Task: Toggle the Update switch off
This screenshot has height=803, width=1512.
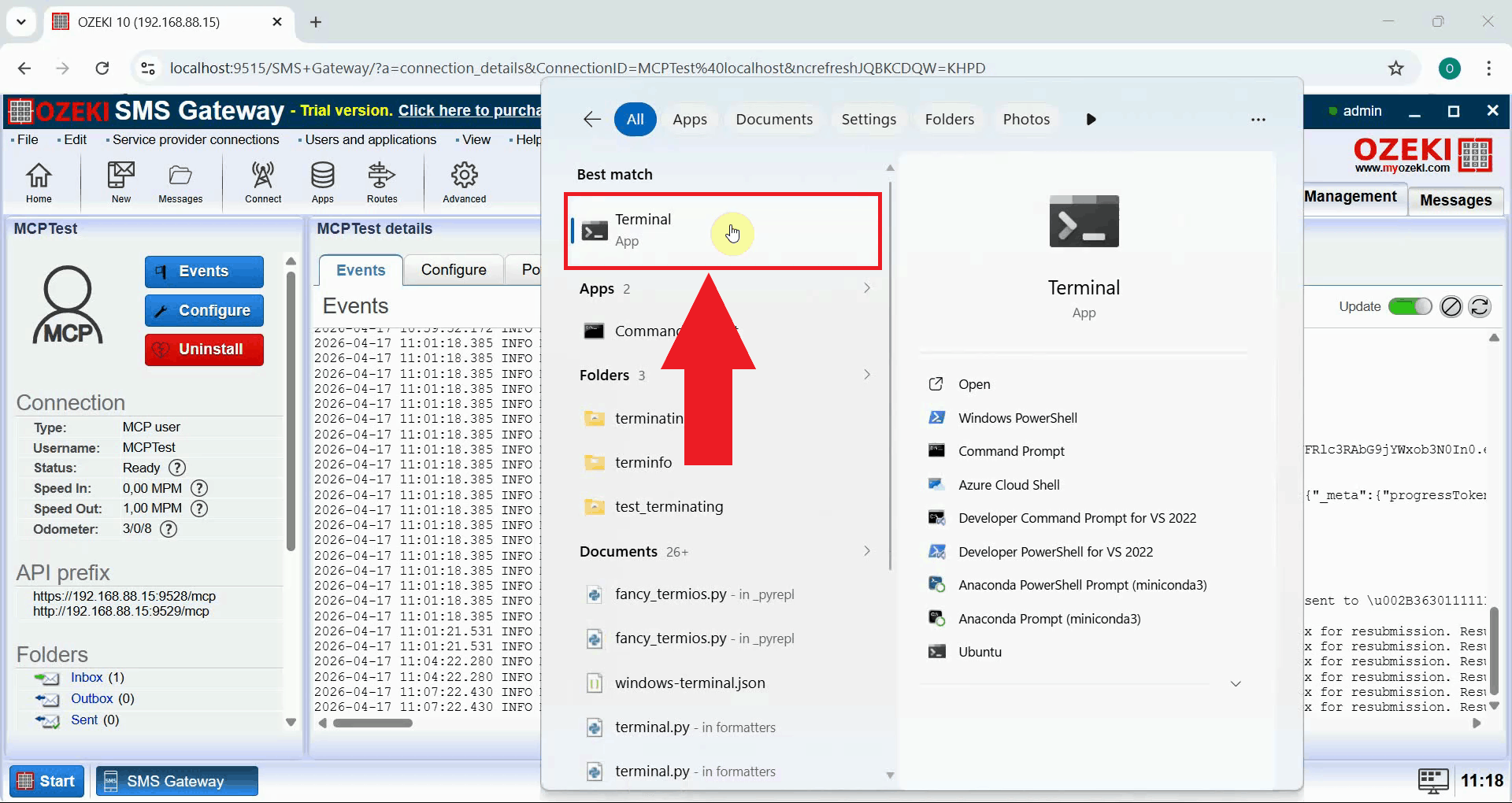Action: pos(1410,307)
